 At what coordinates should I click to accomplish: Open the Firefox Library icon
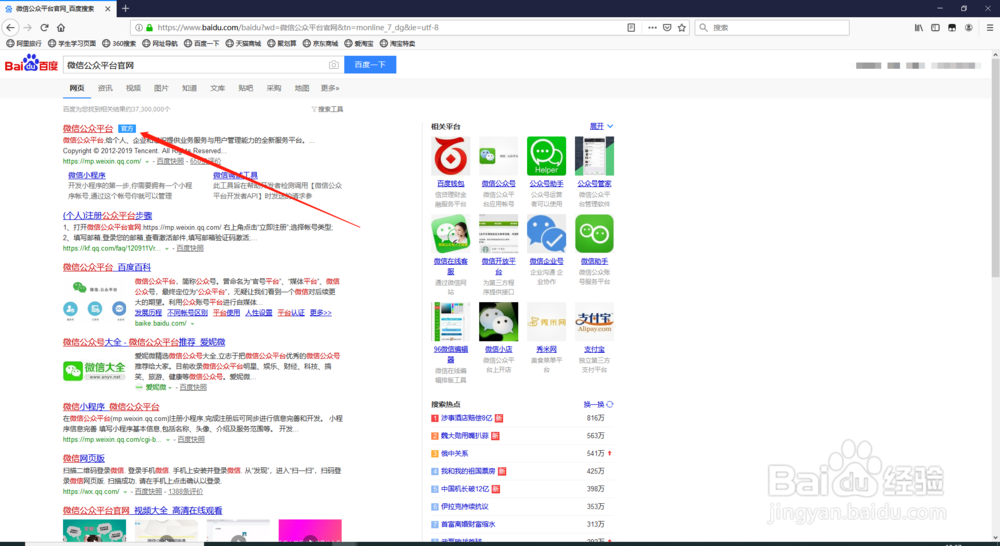point(918,27)
